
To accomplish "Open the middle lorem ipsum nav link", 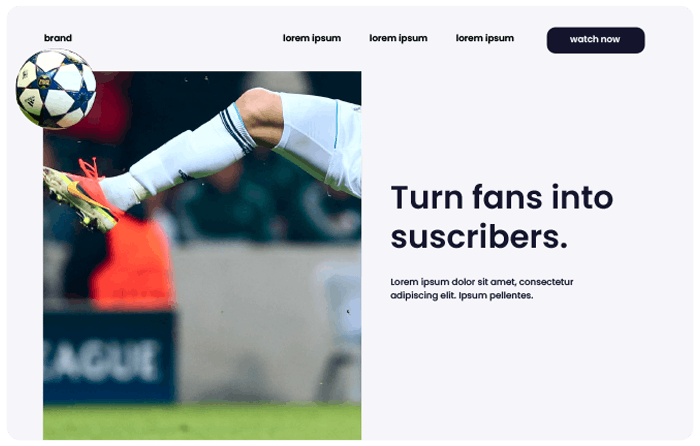I will tap(398, 38).
